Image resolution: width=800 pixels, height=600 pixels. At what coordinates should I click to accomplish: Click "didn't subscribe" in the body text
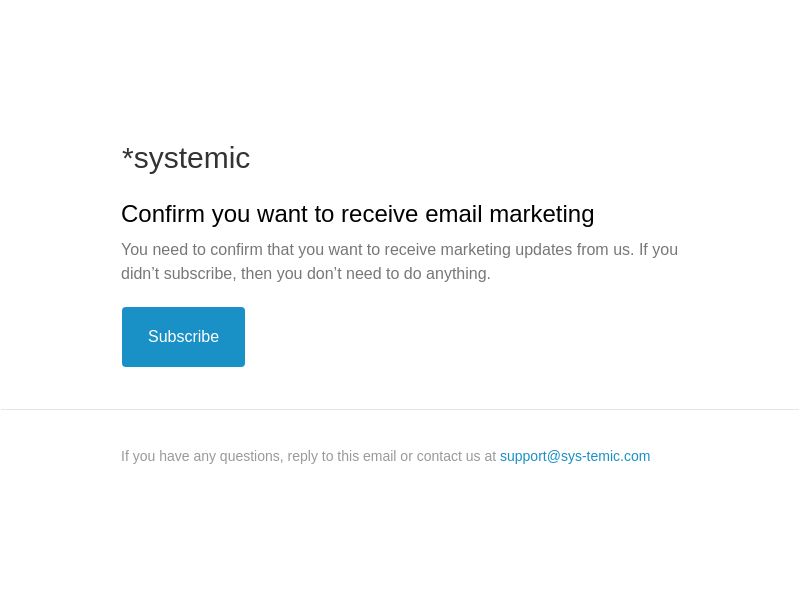click(x=176, y=274)
